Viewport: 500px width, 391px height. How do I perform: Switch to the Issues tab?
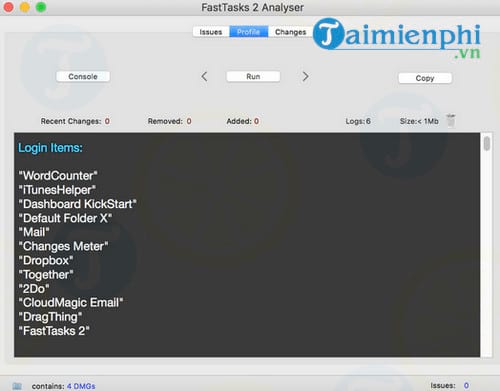coord(211,32)
